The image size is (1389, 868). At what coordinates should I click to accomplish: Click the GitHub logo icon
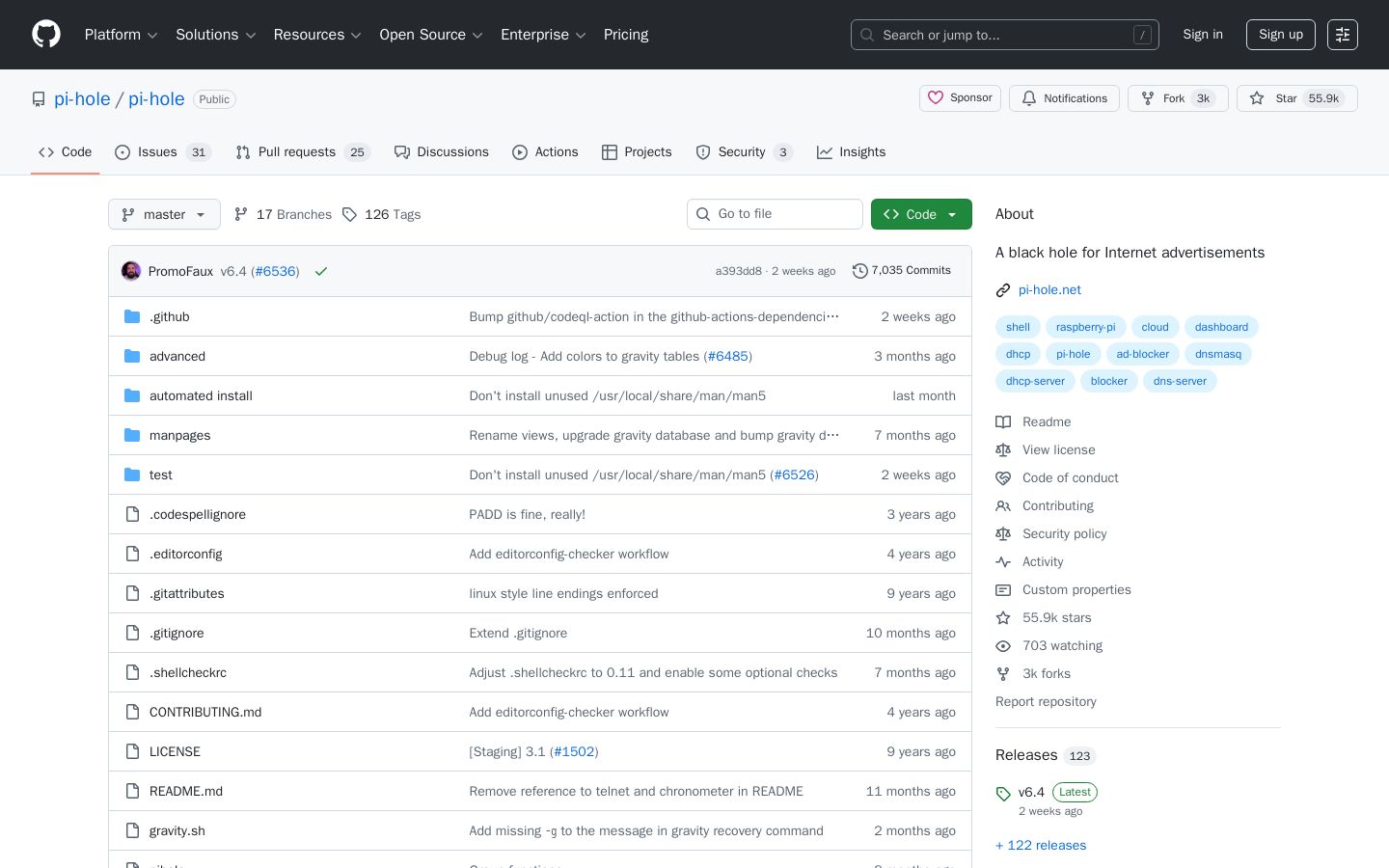click(46, 35)
